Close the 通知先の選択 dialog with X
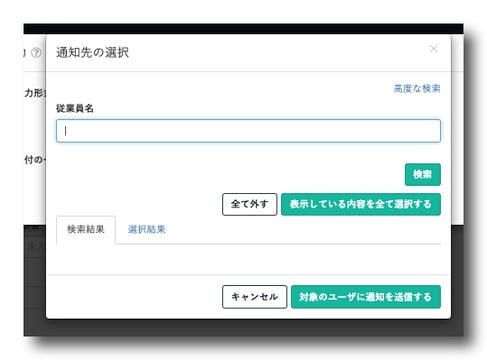The width and height of the screenshot is (487, 360). tap(433, 49)
